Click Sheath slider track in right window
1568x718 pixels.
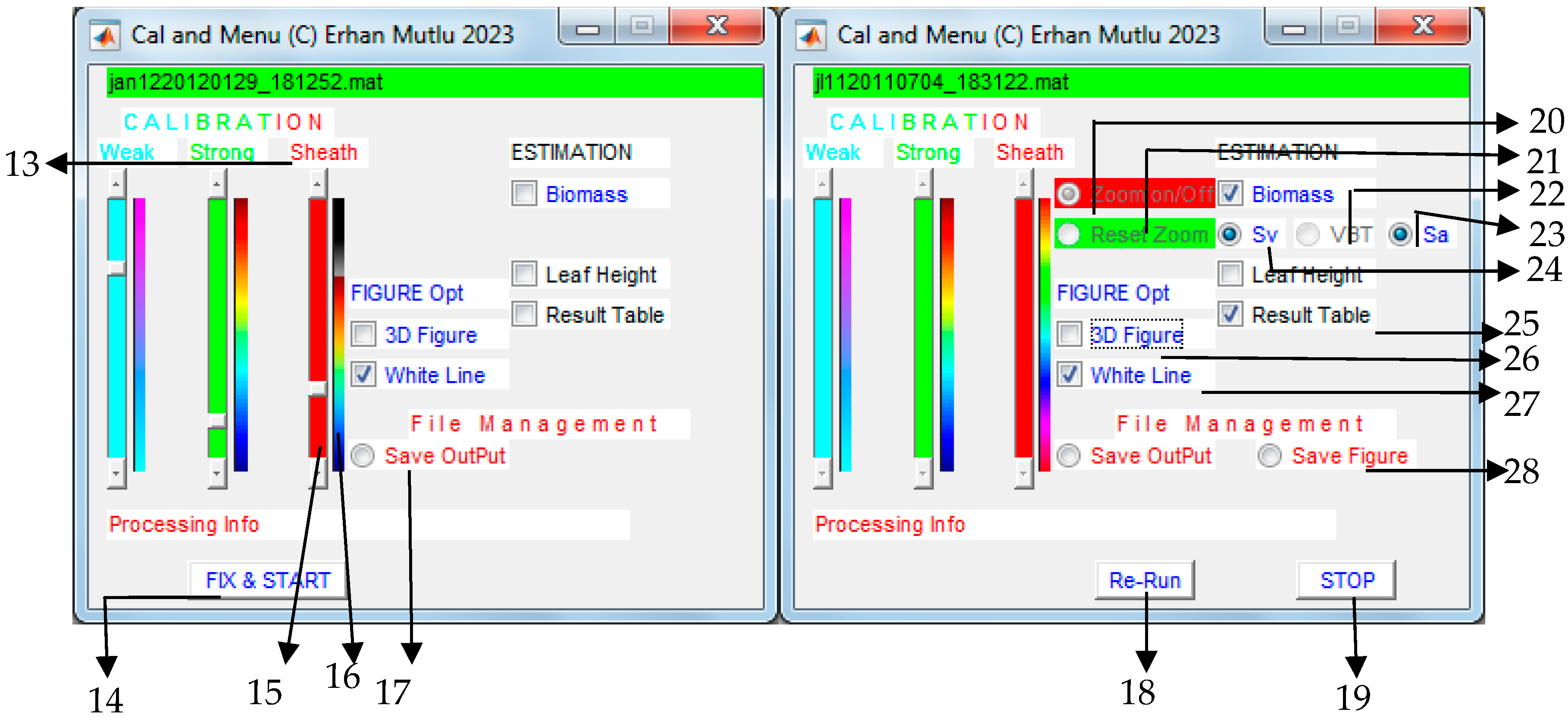pos(1023,328)
